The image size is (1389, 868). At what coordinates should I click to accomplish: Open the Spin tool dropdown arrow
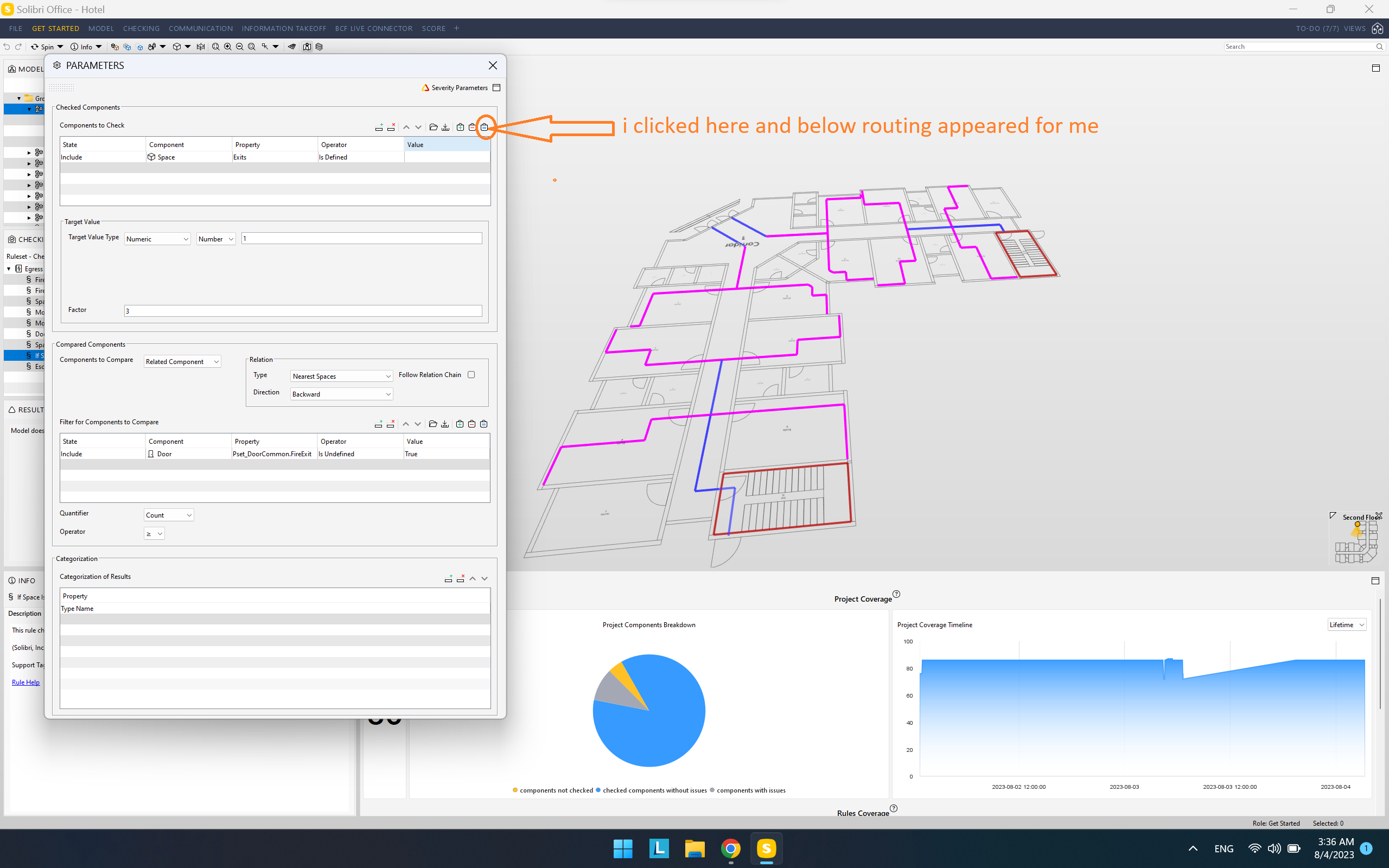tap(60, 47)
